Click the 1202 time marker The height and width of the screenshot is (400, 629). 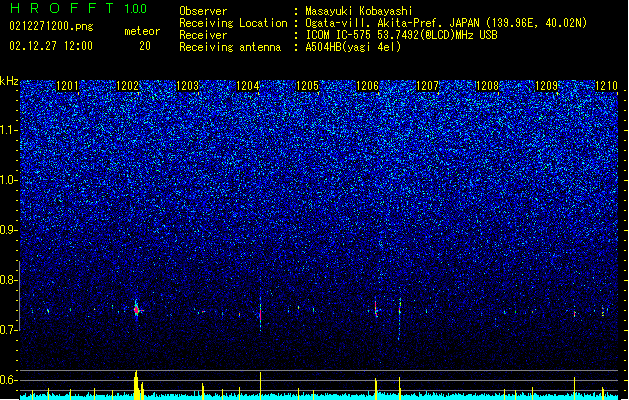pos(127,86)
